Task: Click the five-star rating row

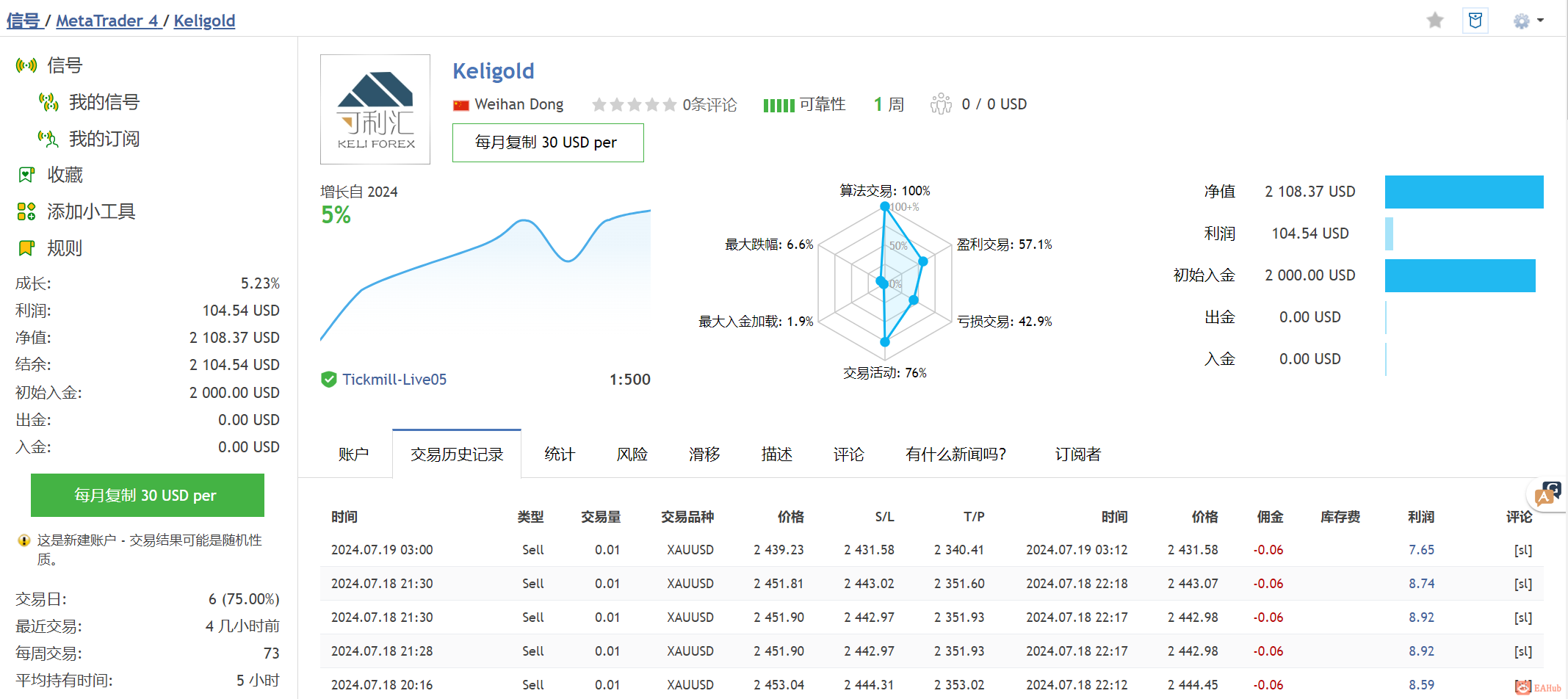Action: point(634,105)
